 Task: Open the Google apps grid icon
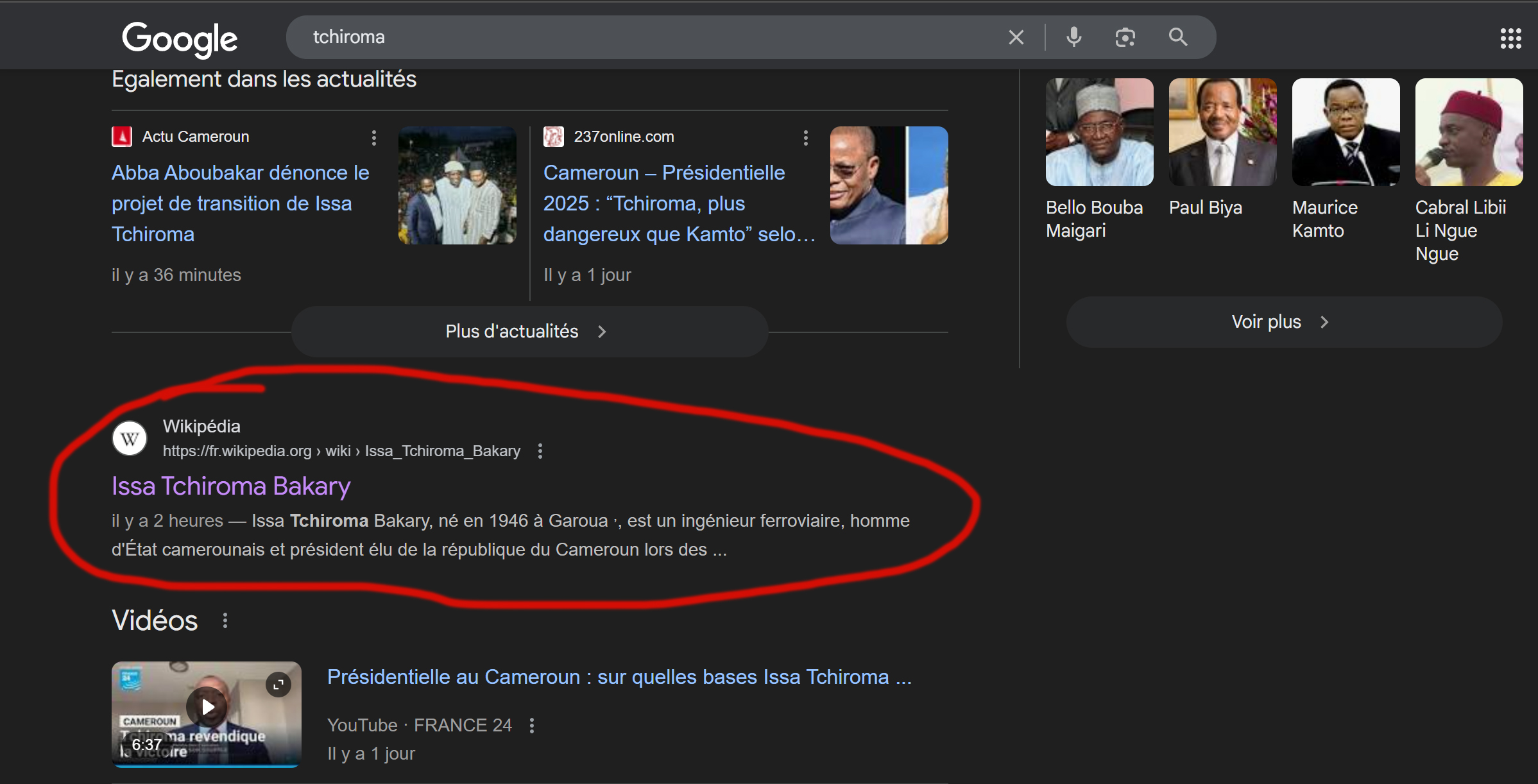1510,38
